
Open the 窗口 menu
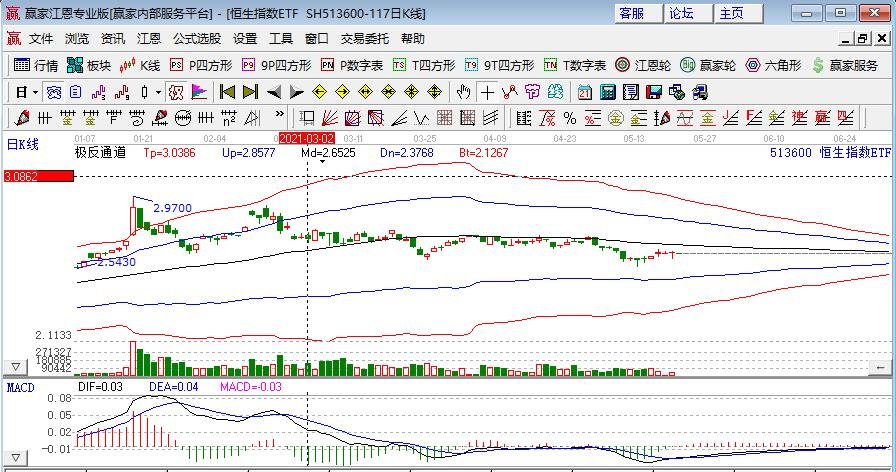tap(317, 39)
